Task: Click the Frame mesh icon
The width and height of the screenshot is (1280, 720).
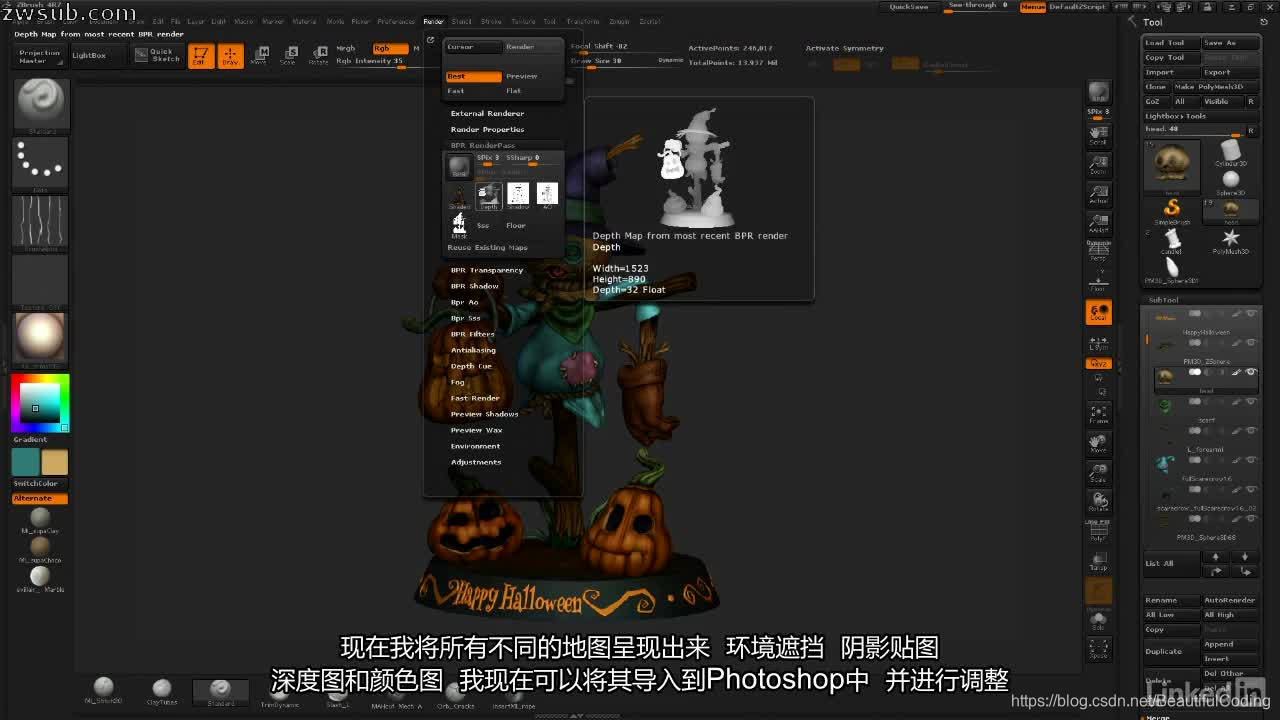Action: pos(1098,414)
